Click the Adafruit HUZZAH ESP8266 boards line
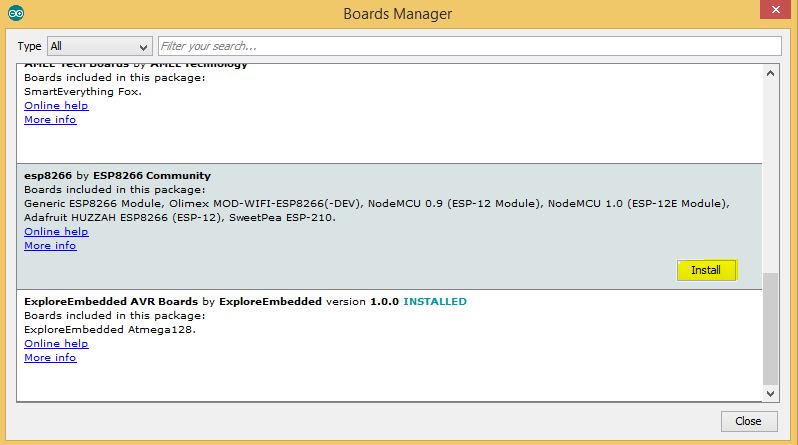 click(x=180, y=218)
